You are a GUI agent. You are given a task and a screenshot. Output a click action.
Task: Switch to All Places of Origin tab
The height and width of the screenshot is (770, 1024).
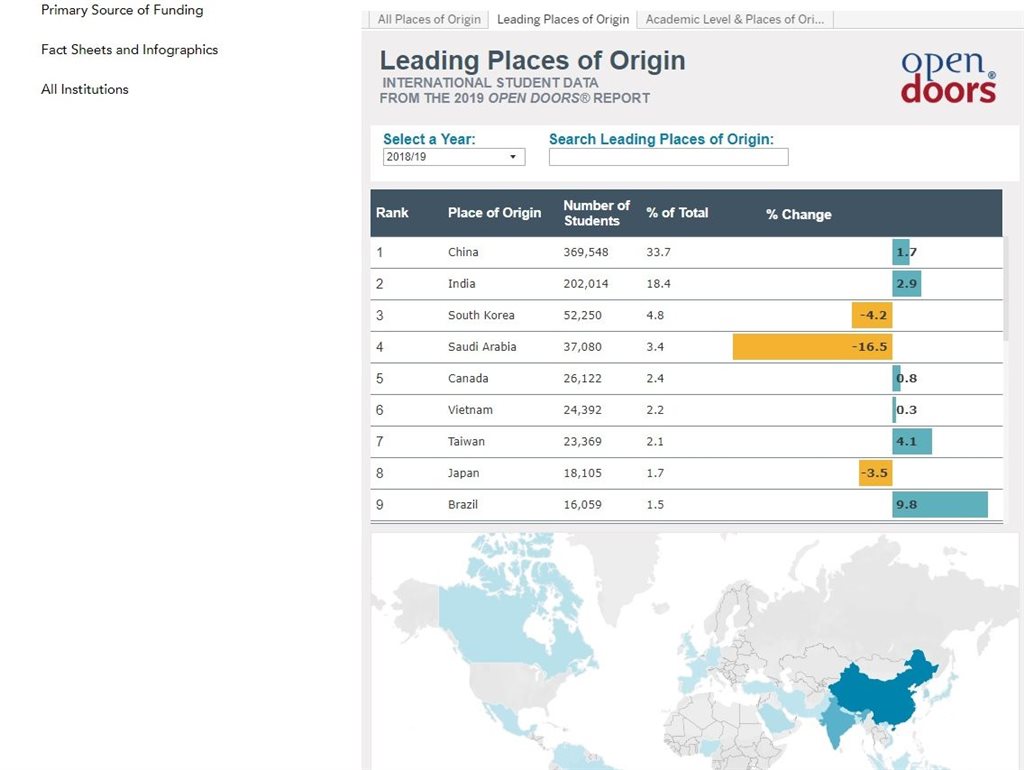point(428,20)
